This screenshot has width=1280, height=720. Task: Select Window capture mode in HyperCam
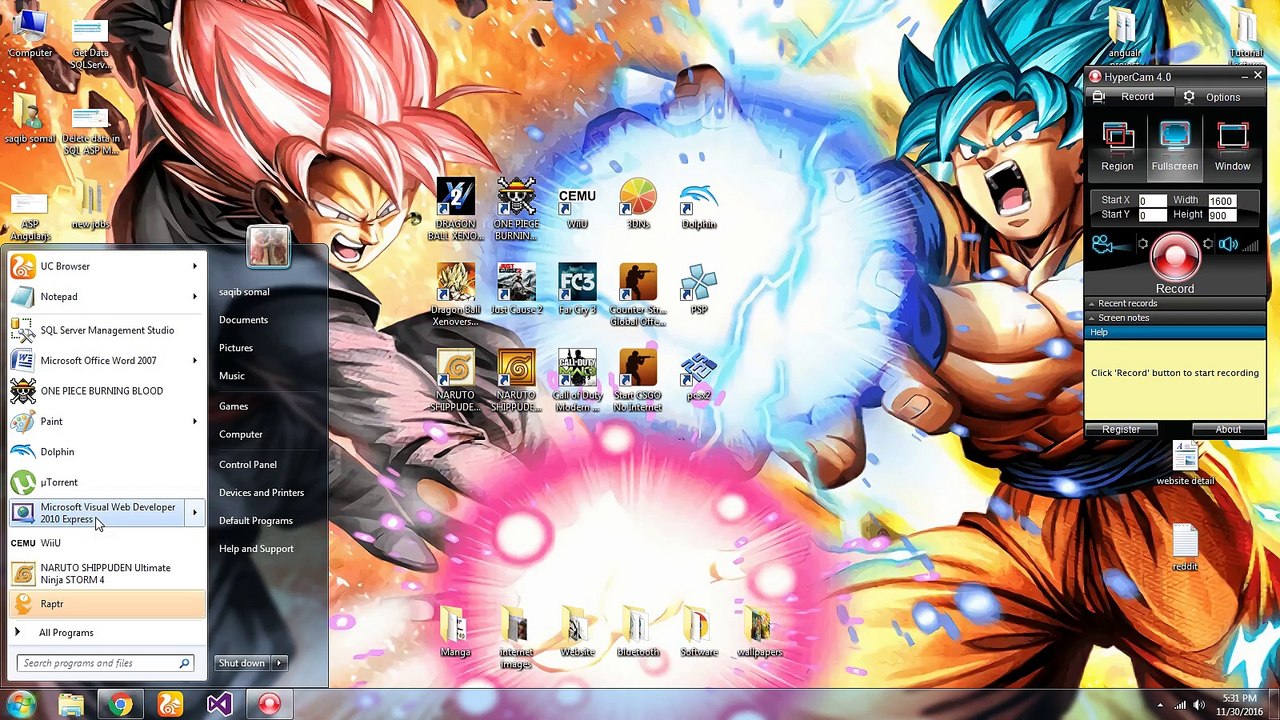pyautogui.click(x=1232, y=147)
